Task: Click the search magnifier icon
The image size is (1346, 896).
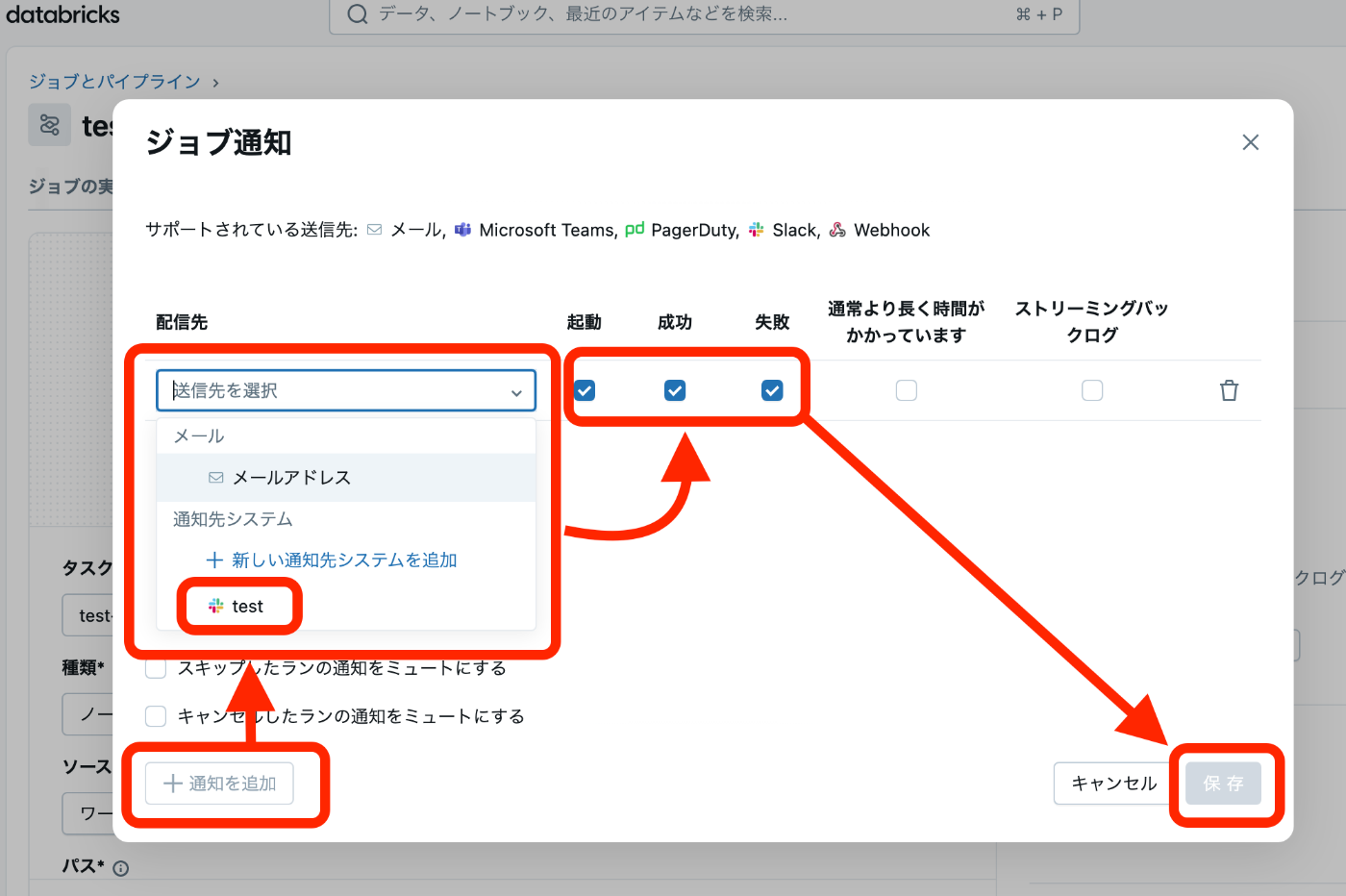Action: tap(358, 14)
